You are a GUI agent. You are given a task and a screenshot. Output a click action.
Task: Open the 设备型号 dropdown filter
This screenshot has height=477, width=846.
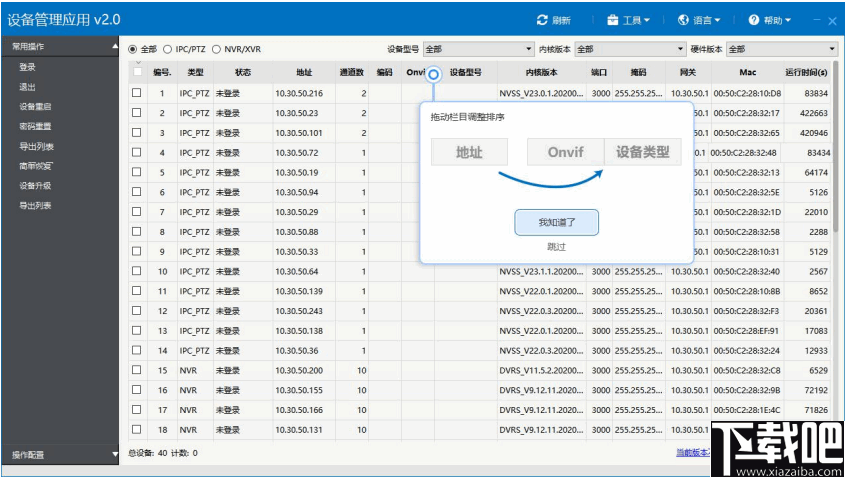(479, 49)
